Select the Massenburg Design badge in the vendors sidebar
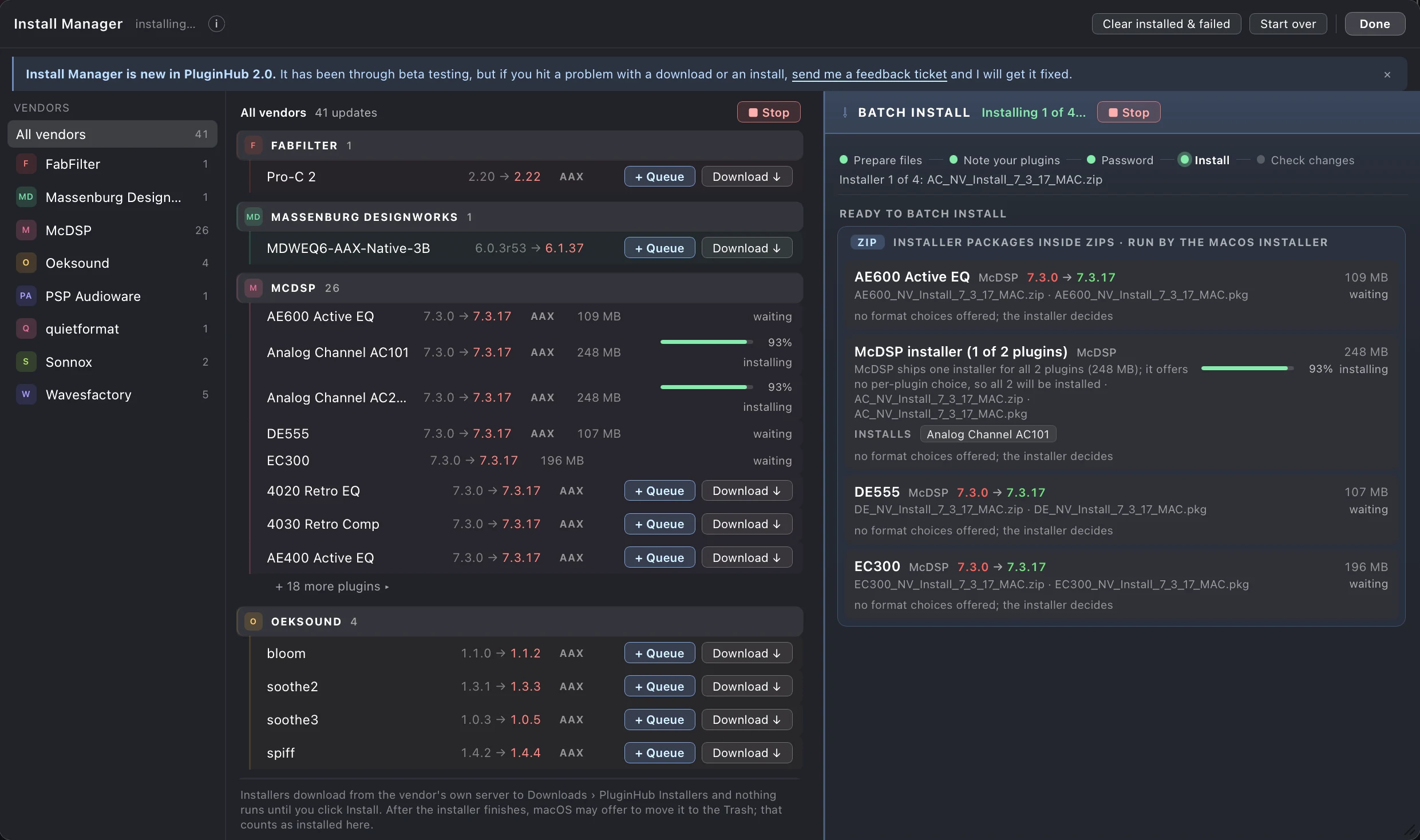Image resolution: width=1420 pixels, height=840 pixels. click(26, 197)
